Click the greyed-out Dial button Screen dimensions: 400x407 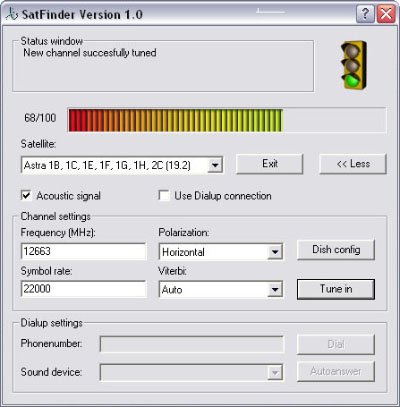tap(336, 344)
